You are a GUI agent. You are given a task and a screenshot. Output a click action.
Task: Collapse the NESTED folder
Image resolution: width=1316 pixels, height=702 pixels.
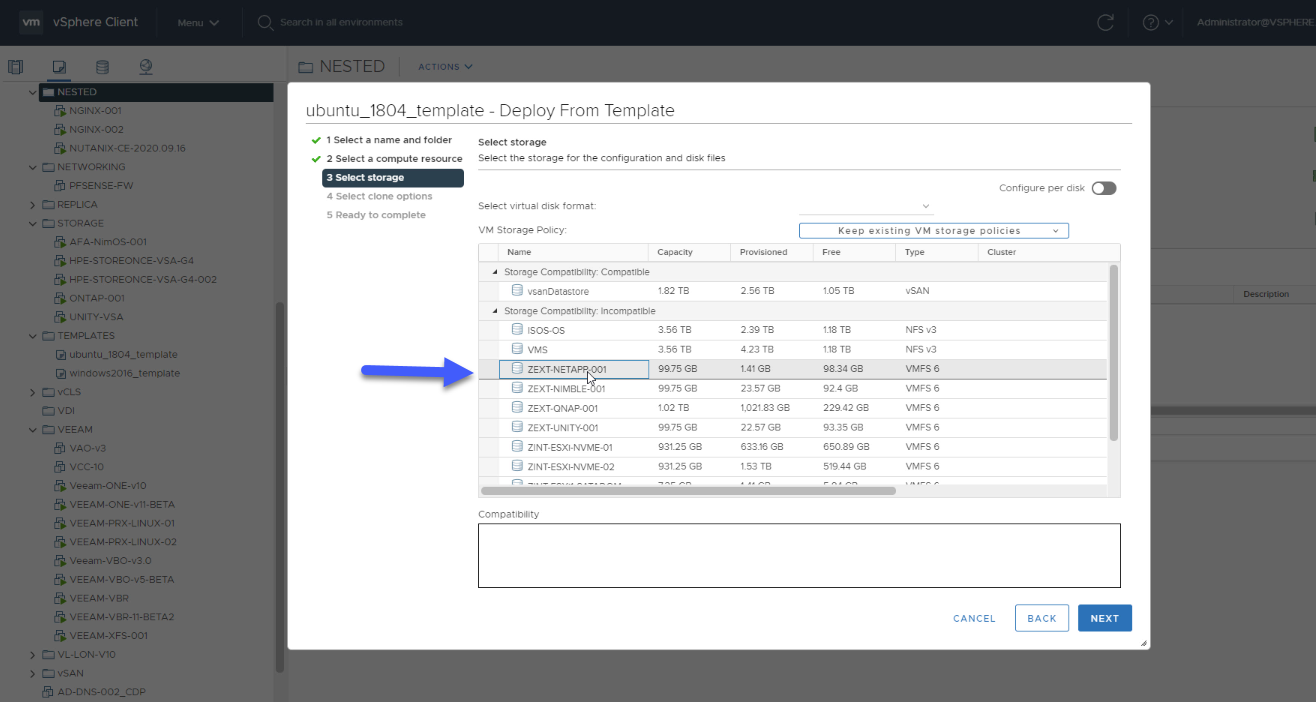click(33, 92)
